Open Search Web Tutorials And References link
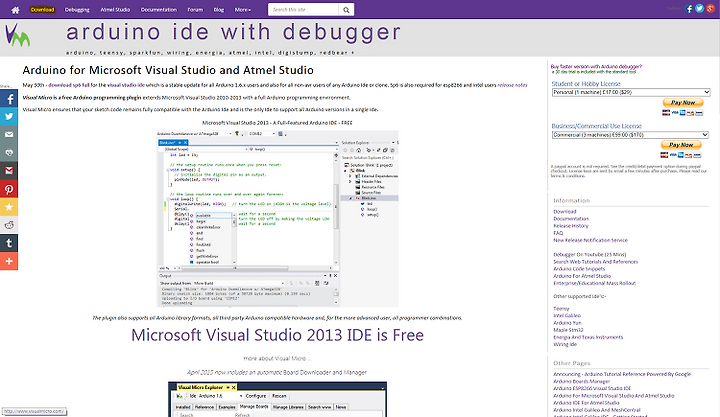Screen dimensions: 720x417 pyautogui.click(x=596, y=262)
